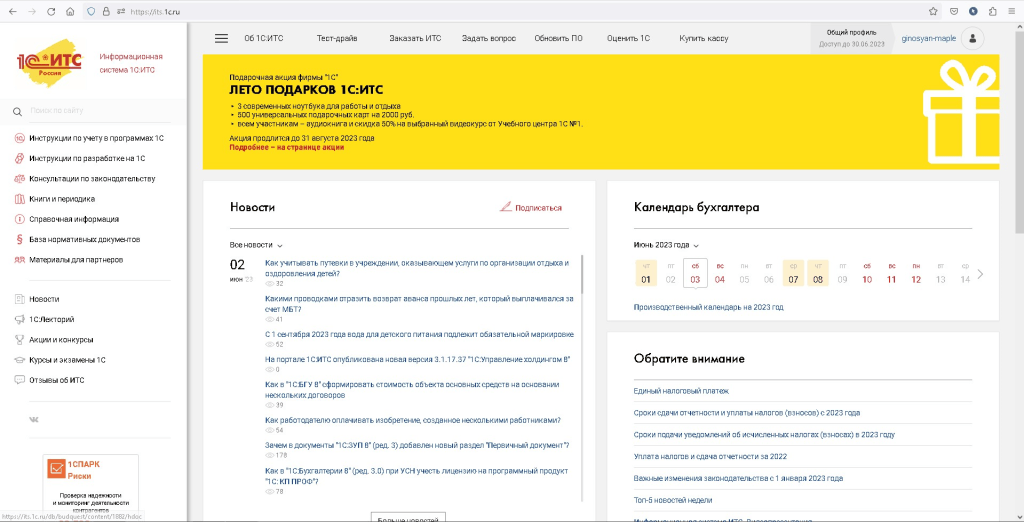Image resolution: width=1024 pixels, height=522 pixels.
Task: Go to browser home page icon
Action: coord(69,11)
